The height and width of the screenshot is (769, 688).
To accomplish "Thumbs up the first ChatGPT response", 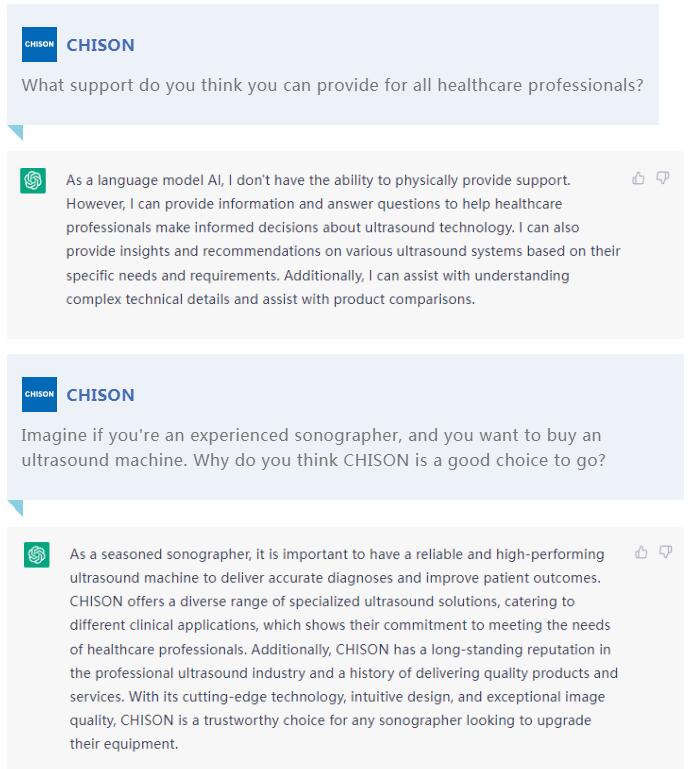I will tap(638, 178).
